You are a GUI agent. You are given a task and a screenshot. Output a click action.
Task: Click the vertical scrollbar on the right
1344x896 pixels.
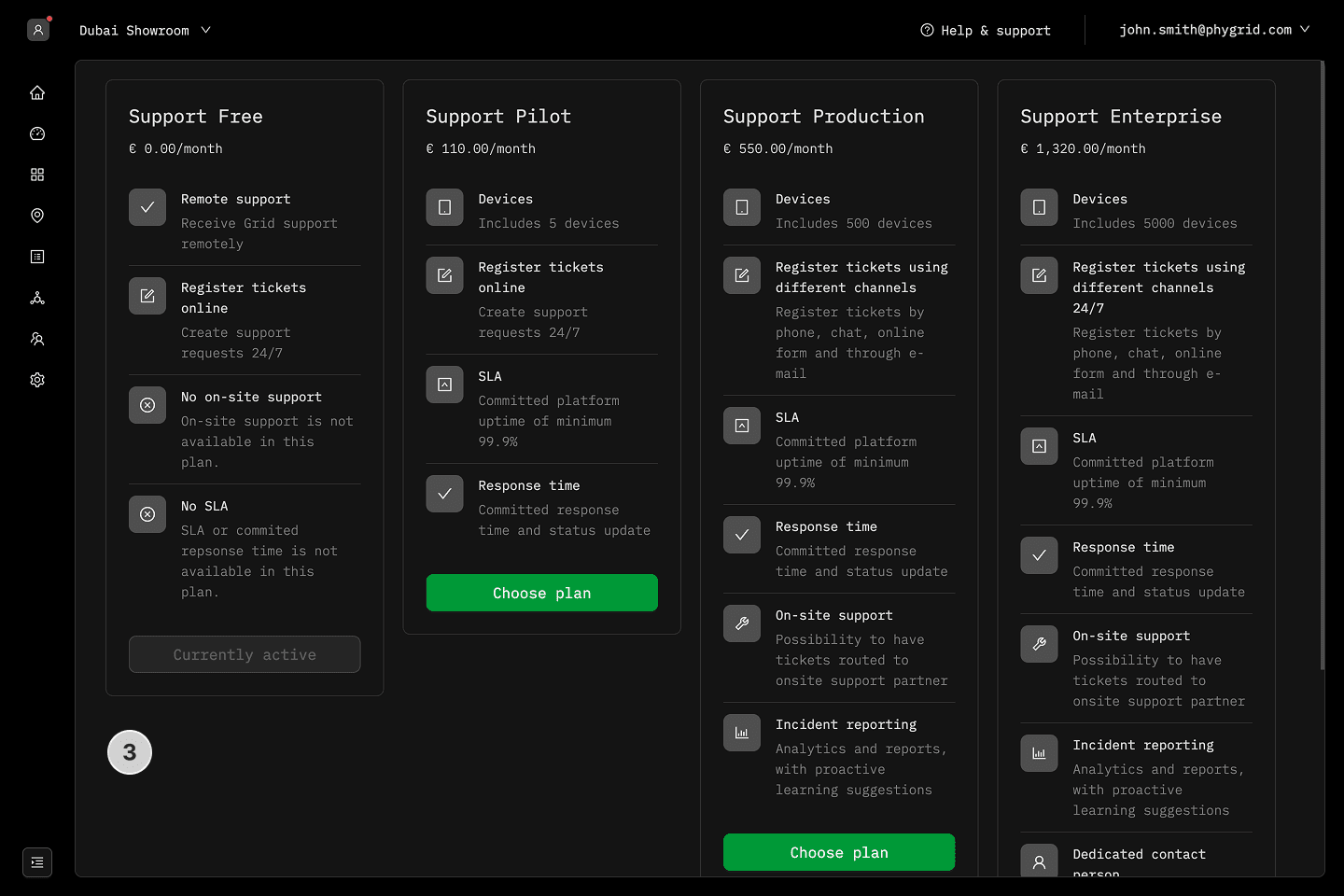(x=1322, y=364)
